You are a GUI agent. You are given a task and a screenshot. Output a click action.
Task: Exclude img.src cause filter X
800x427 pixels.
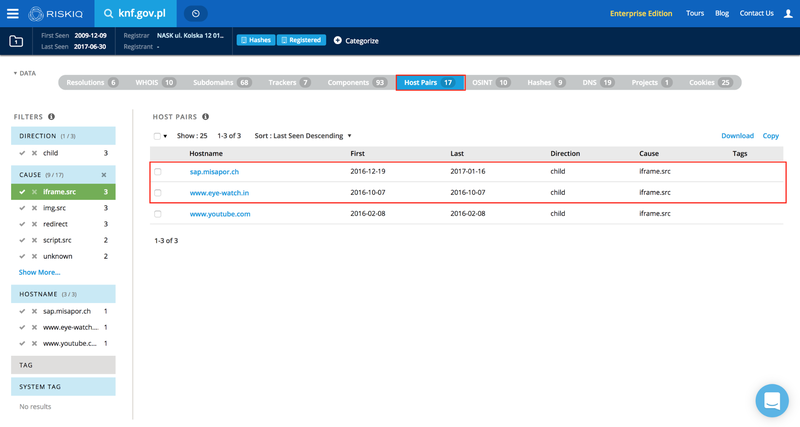pyautogui.click(x=34, y=208)
